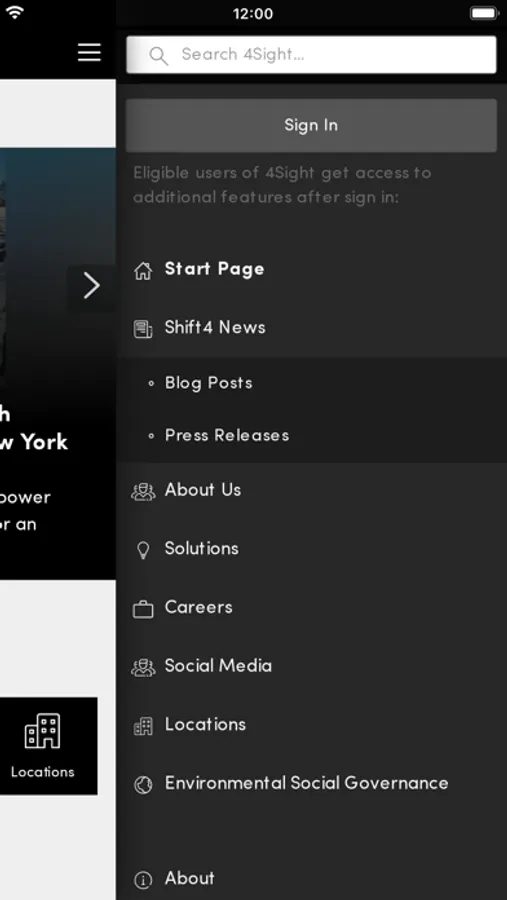Tap the next-slide chevron arrow on the carousel
Screen dimensions: 507x900
click(x=91, y=286)
